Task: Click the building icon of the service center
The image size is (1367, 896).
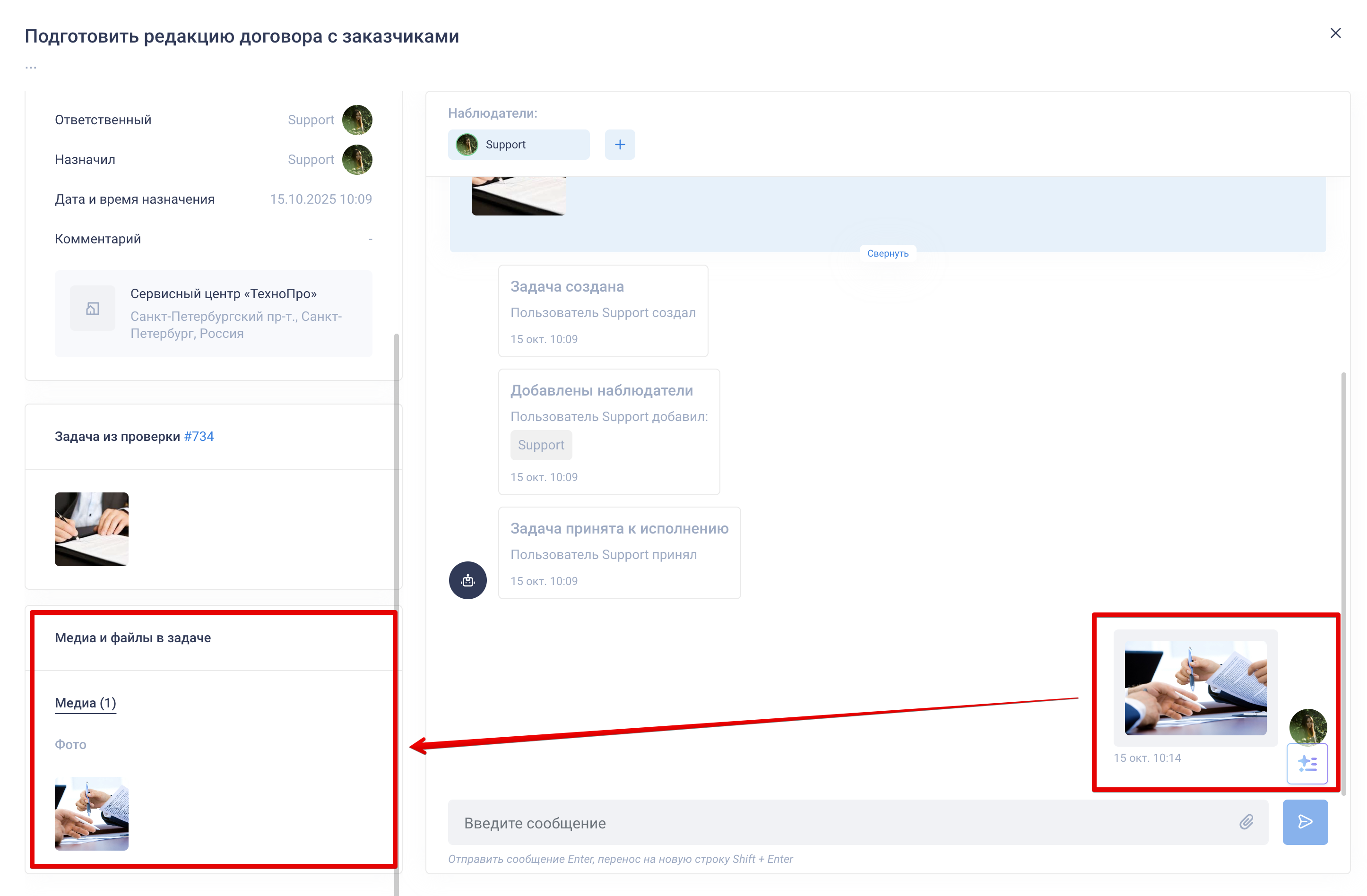Action: pyautogui.click(x=93, y=309)
